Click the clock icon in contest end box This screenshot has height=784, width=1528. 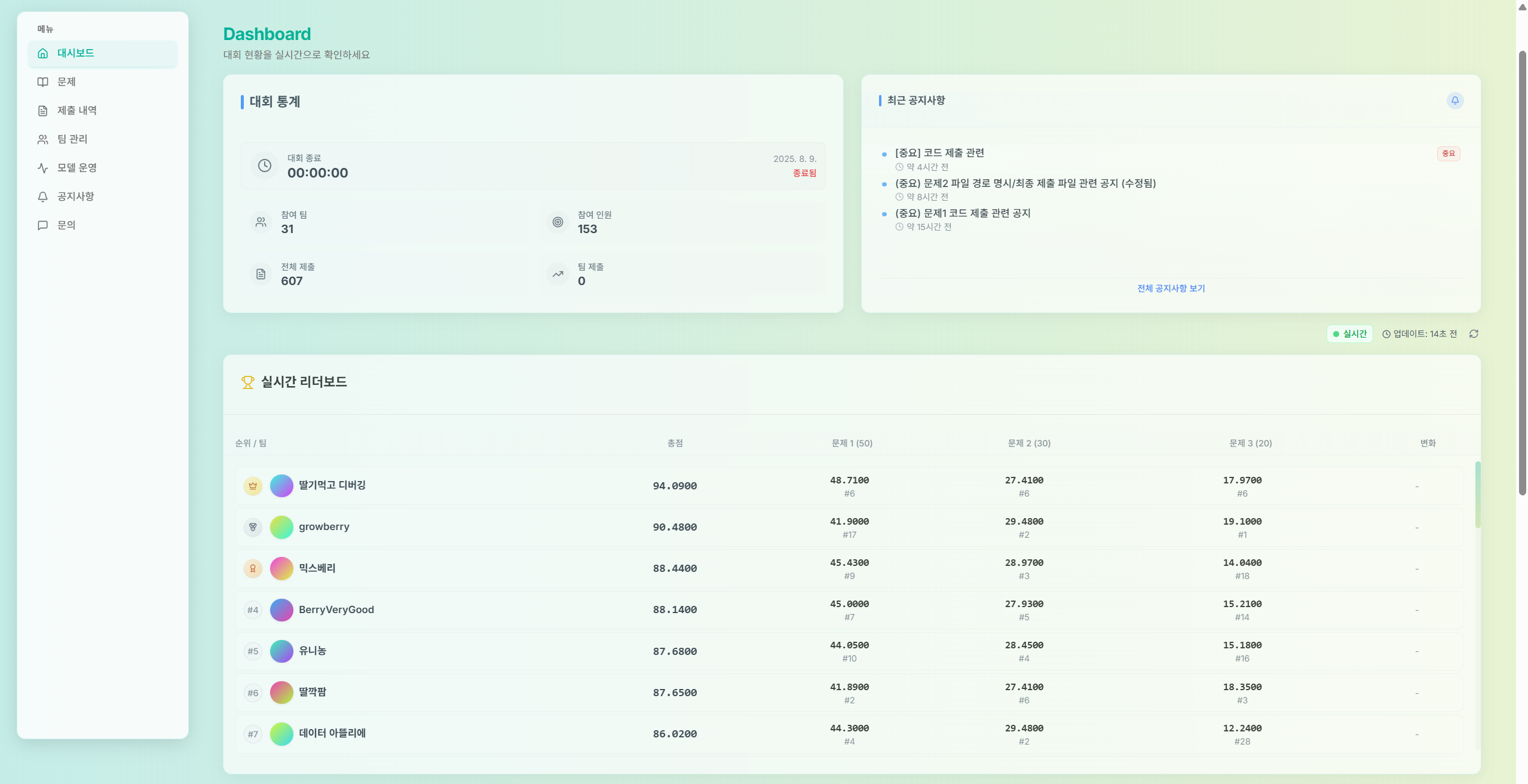[x=265, y=166]
